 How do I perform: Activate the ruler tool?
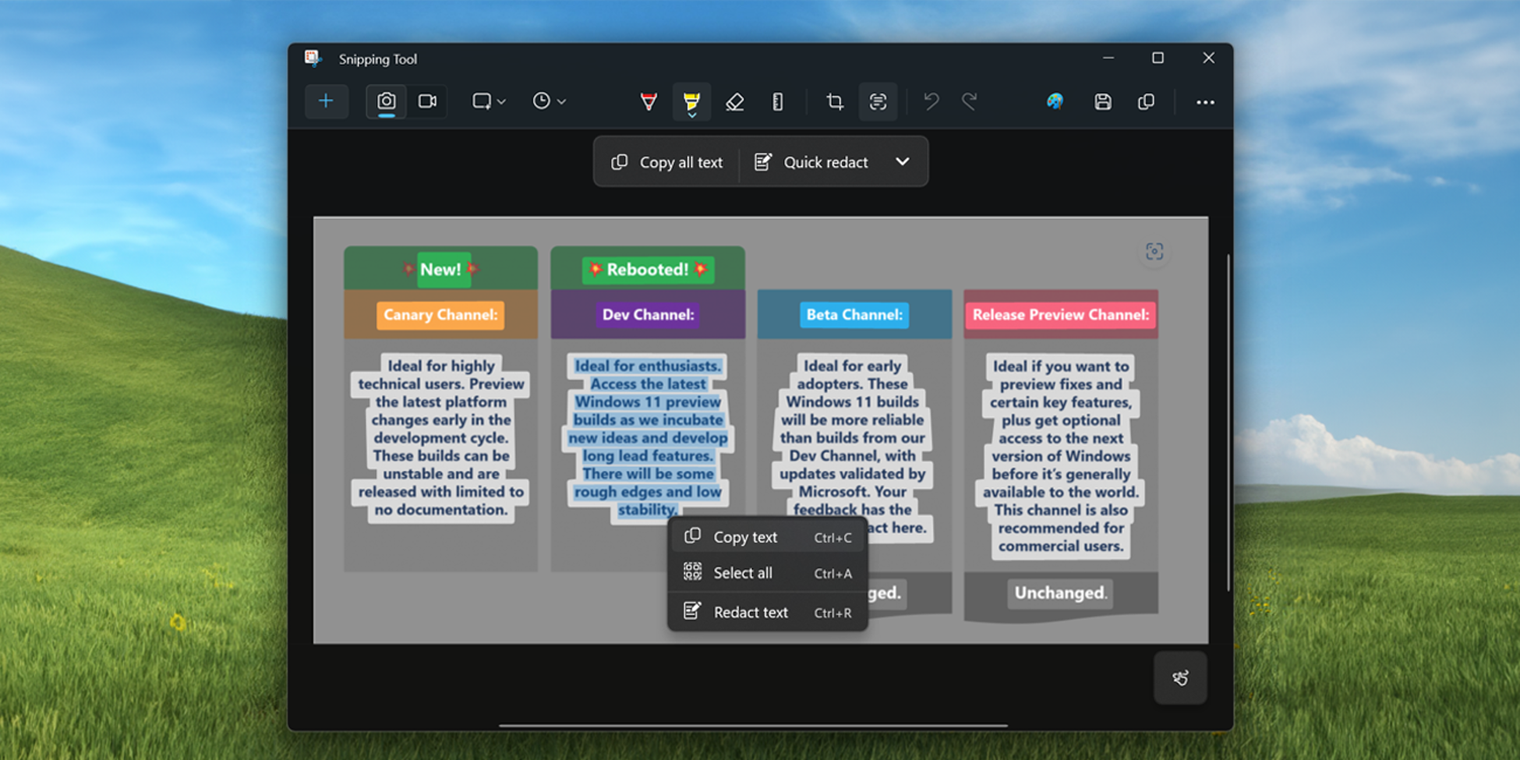pyautogui.click(x=778, y=101)
